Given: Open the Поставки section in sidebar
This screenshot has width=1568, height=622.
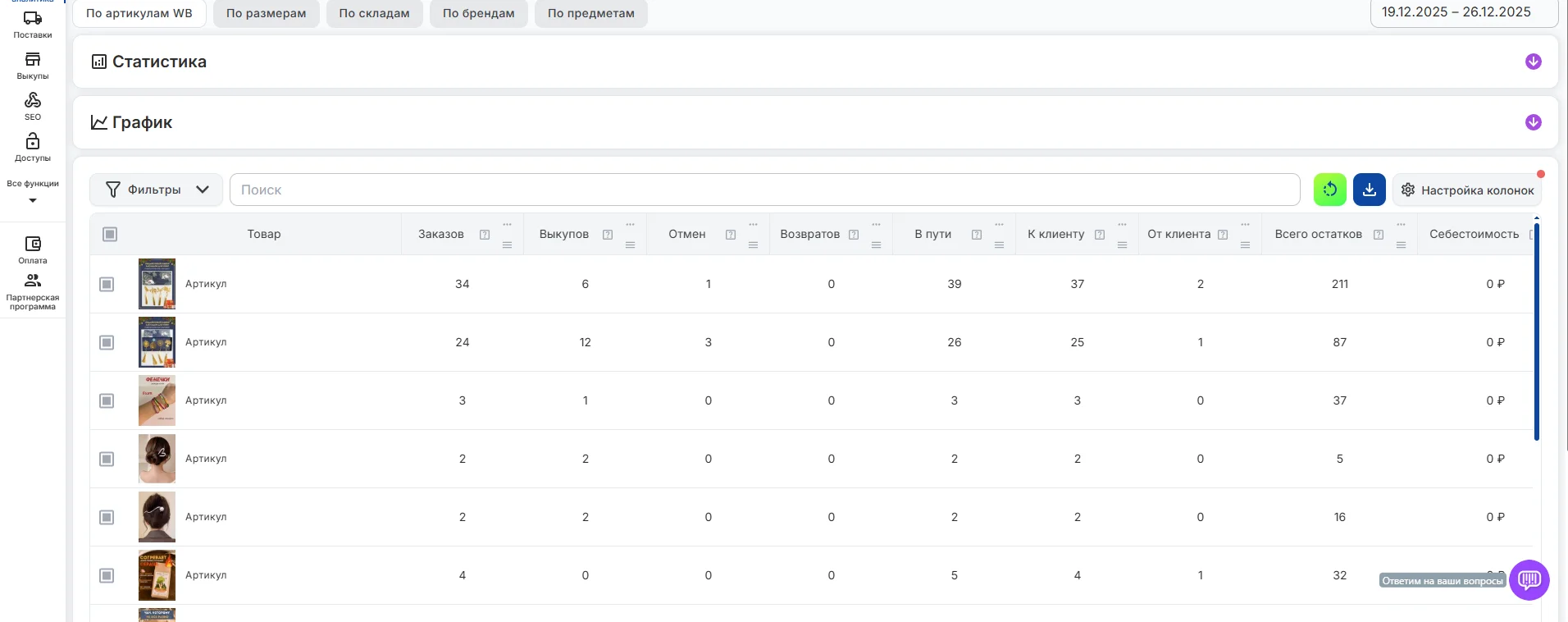Looking at the screenshot, I should 33,25.
